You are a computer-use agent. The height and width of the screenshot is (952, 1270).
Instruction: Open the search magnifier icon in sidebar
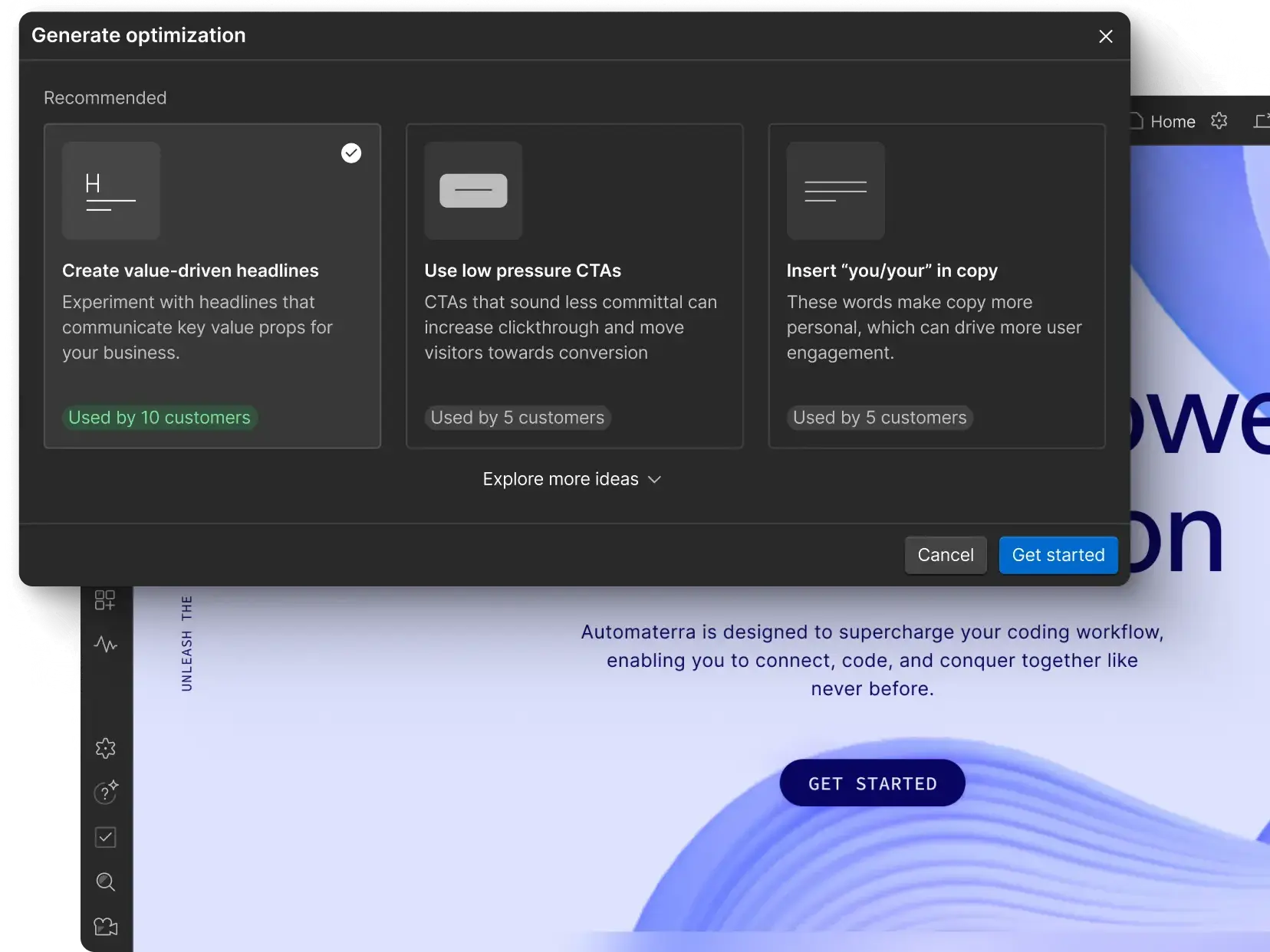105,882
